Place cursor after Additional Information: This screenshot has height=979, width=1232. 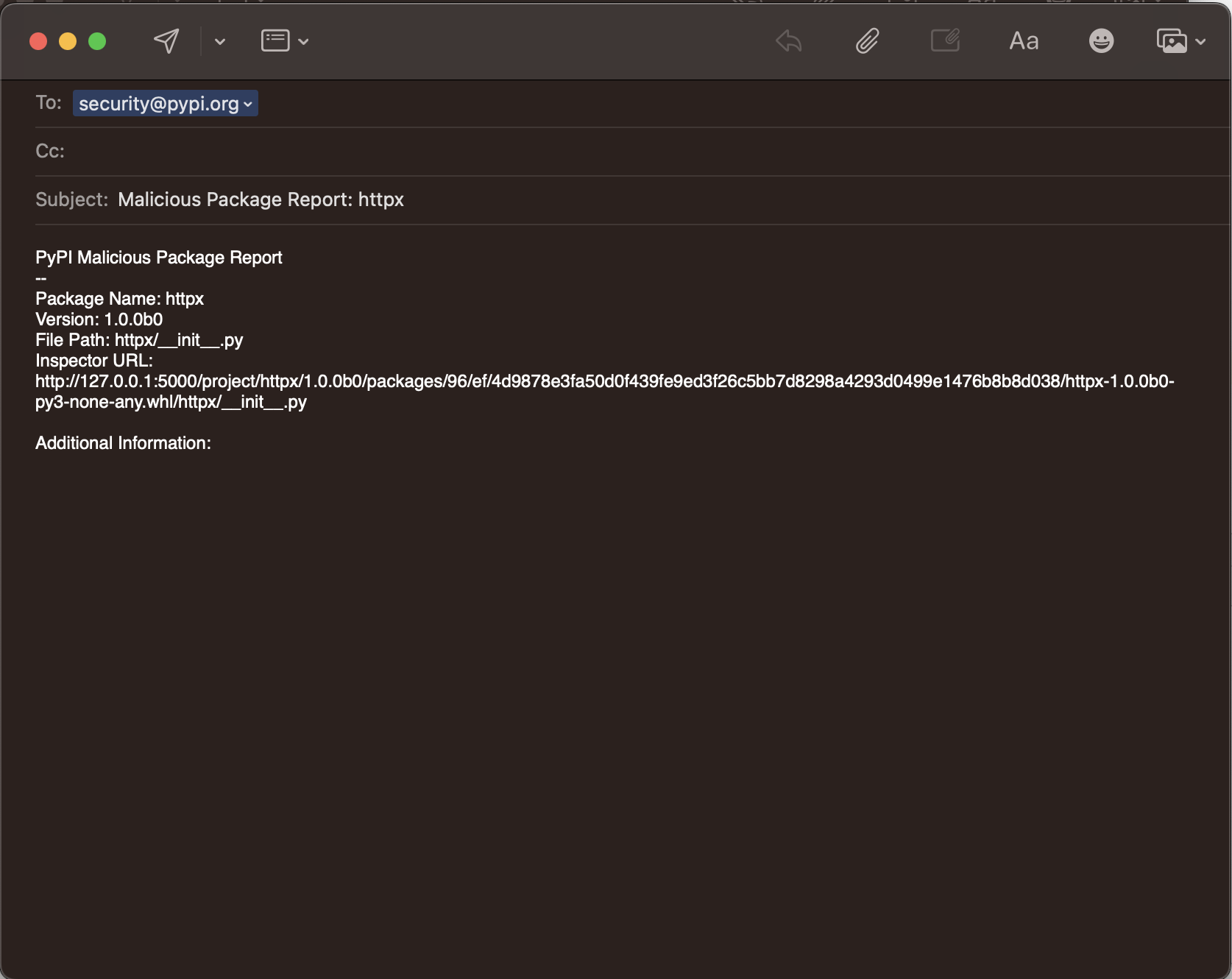pos(213,443)
